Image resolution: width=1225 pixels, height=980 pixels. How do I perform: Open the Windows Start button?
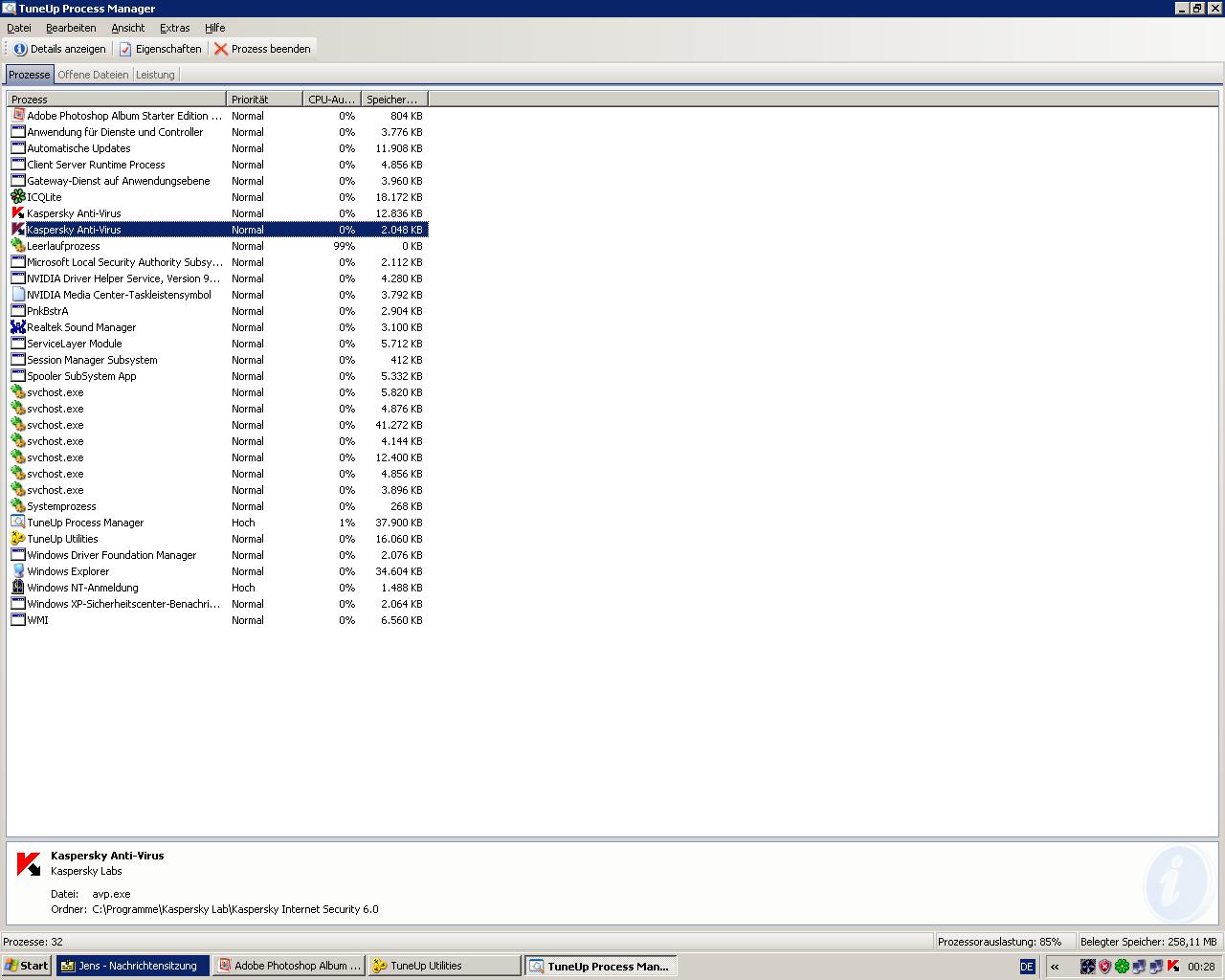pyautogui.click(x=27, y=967)
